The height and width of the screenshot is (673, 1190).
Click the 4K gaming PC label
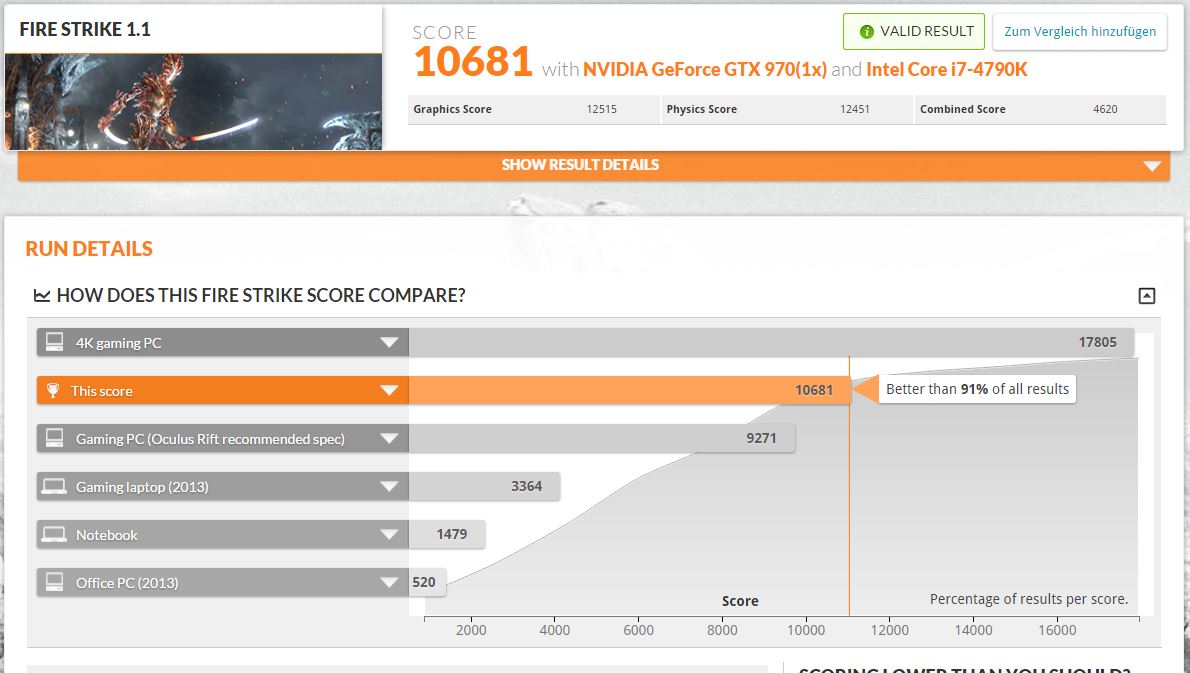pos(118,343)
